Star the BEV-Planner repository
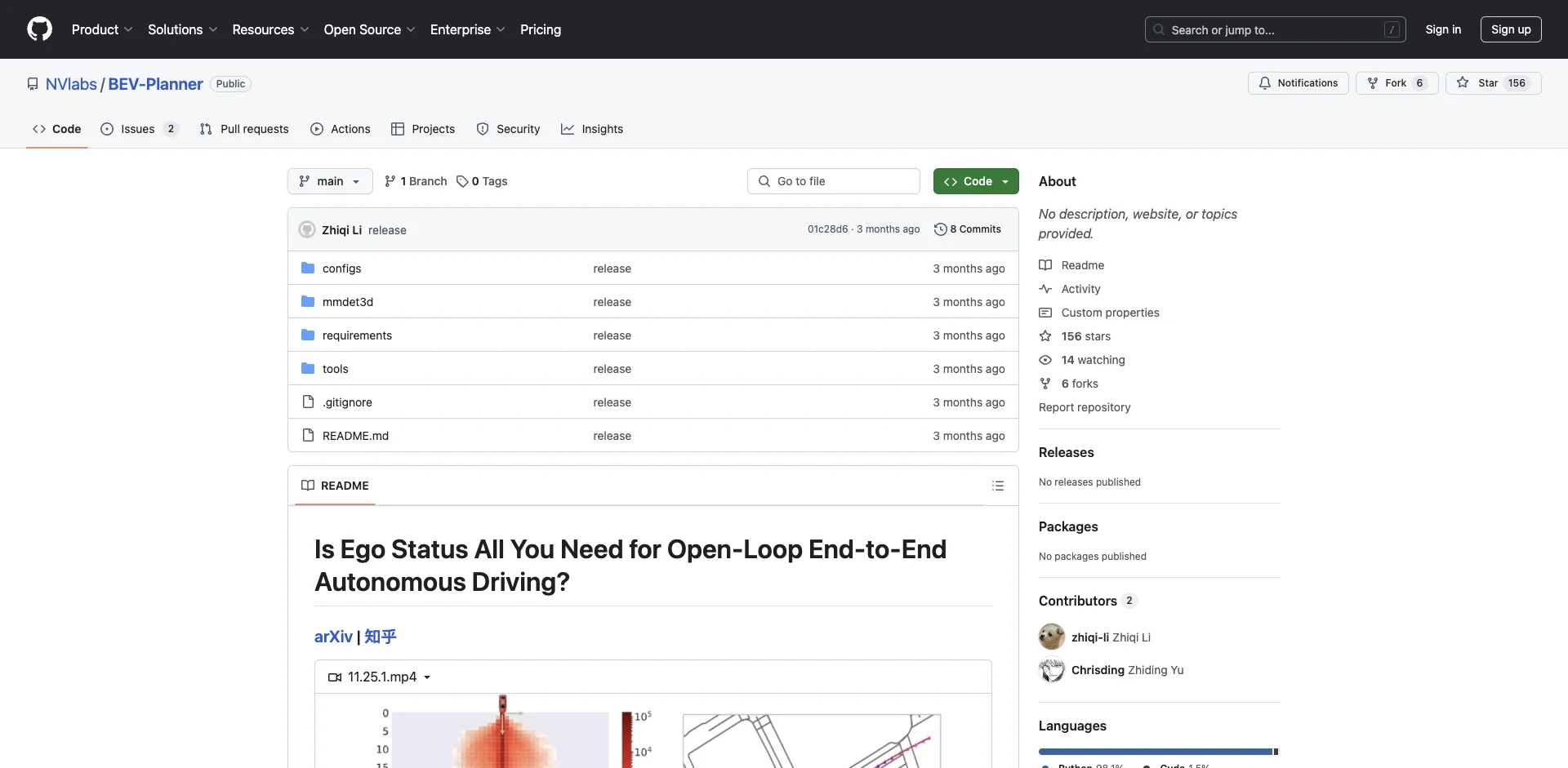 click(x=1493, y=83)
